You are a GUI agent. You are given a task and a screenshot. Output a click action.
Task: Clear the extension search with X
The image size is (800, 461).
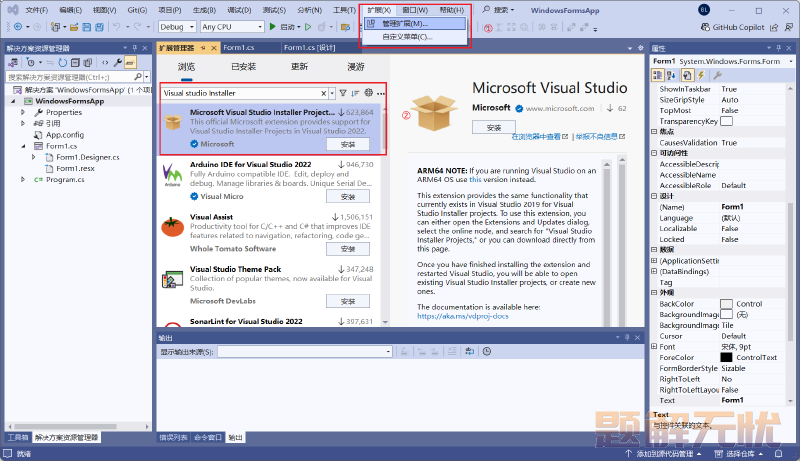coord(323,93)
